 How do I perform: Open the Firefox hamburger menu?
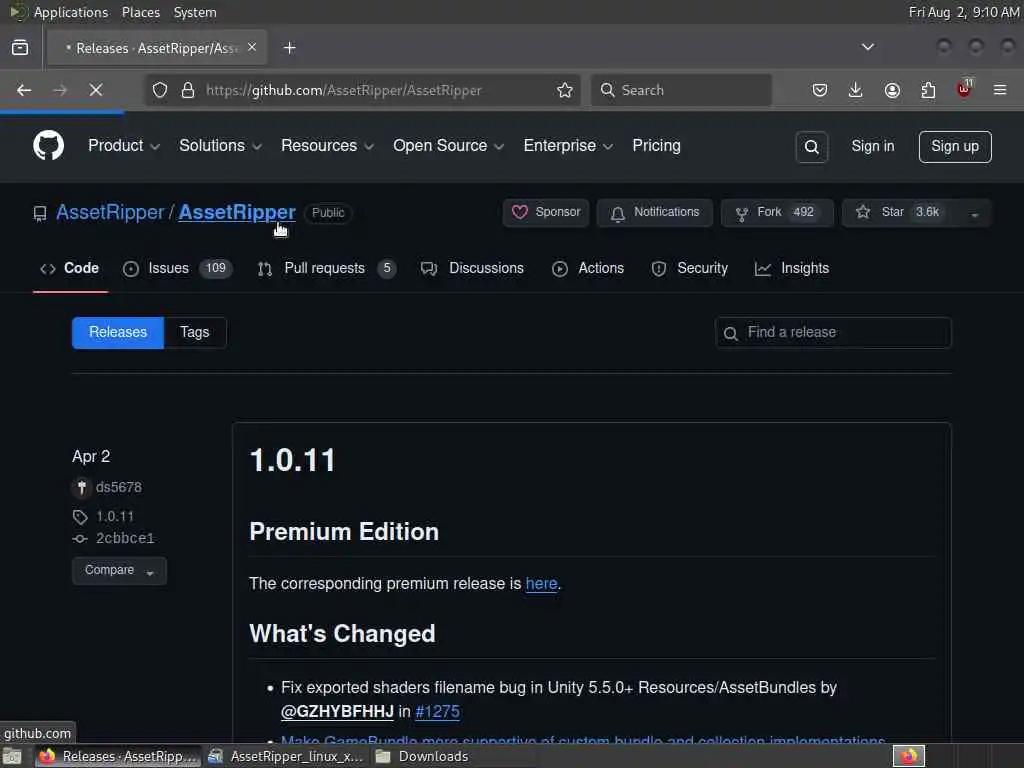[x=1000, y=90]
